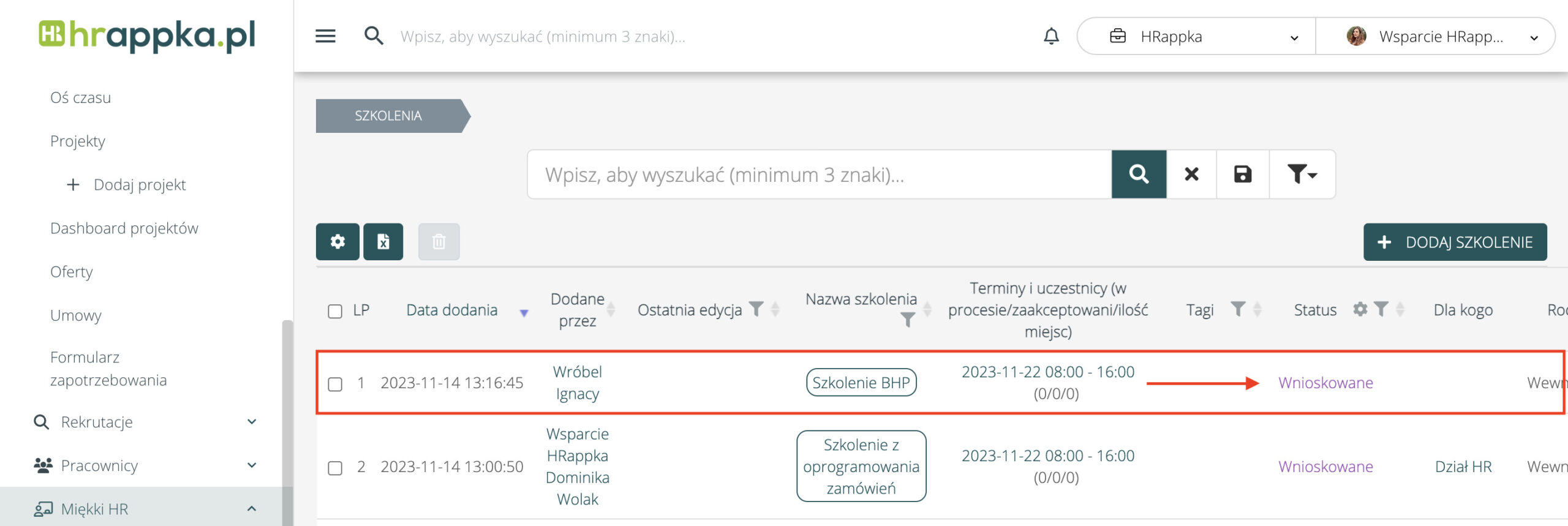The width and height of the screenshot is (1568, 526).
Task: Run search with the teal magnifier button
Action: pyautogui.click(x=1139, y=175)
